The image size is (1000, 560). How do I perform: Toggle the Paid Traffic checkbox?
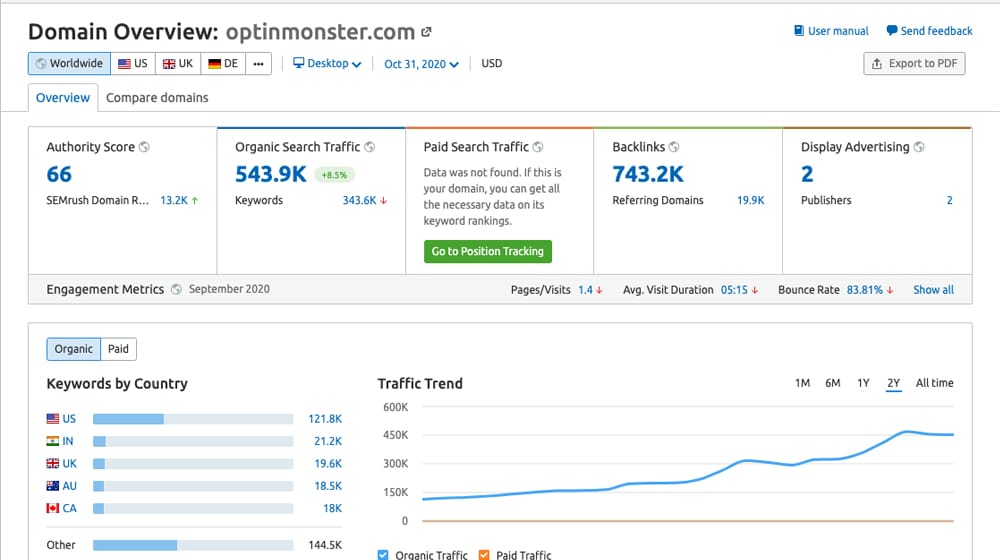coord(484,555)
